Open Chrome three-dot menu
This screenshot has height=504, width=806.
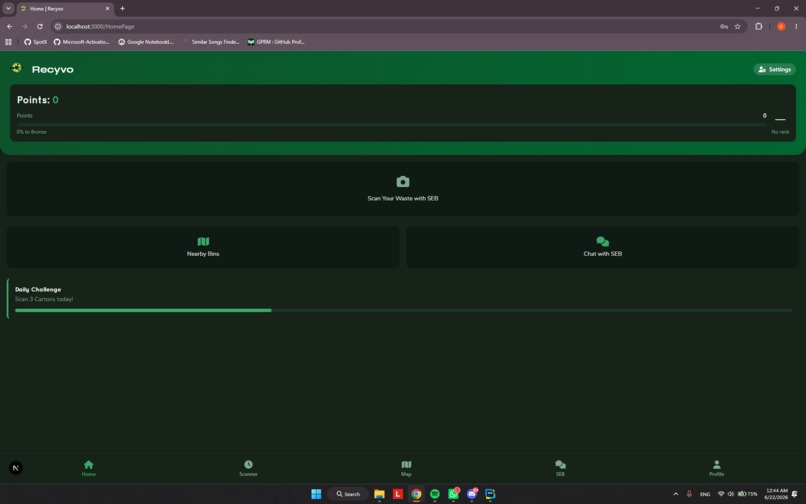796,26
